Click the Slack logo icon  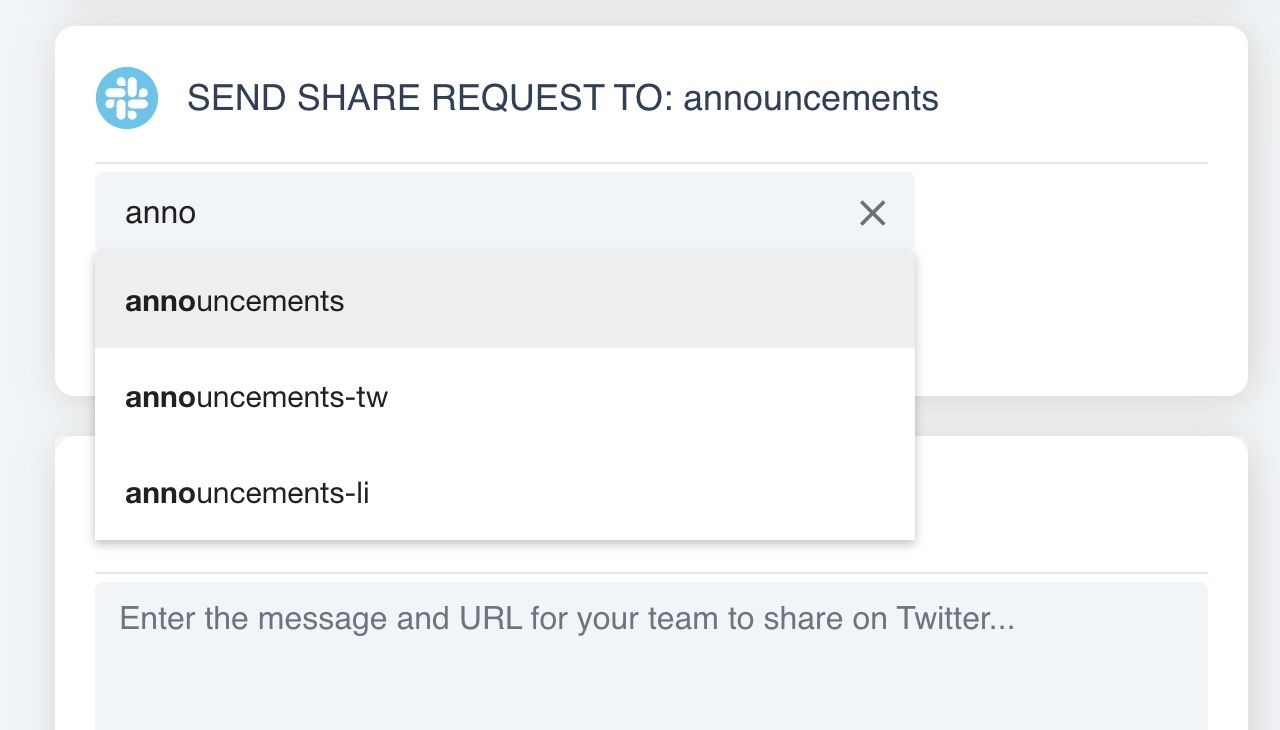[127, 98]
